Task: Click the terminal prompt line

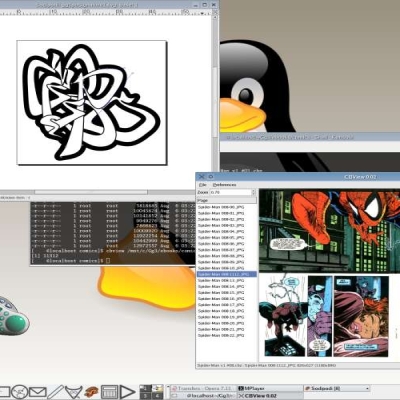Action: click(x=71, y=261)
